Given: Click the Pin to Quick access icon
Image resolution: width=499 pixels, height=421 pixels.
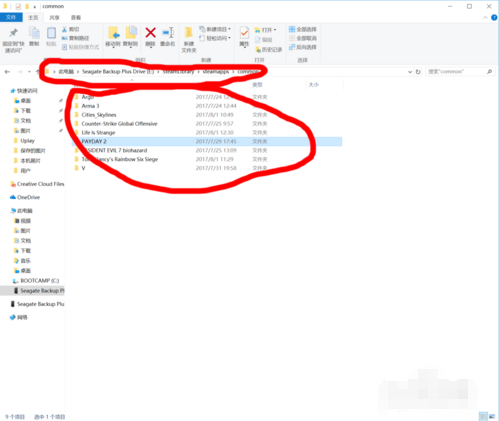Looking at the screenshot, I should coord(13,33).
